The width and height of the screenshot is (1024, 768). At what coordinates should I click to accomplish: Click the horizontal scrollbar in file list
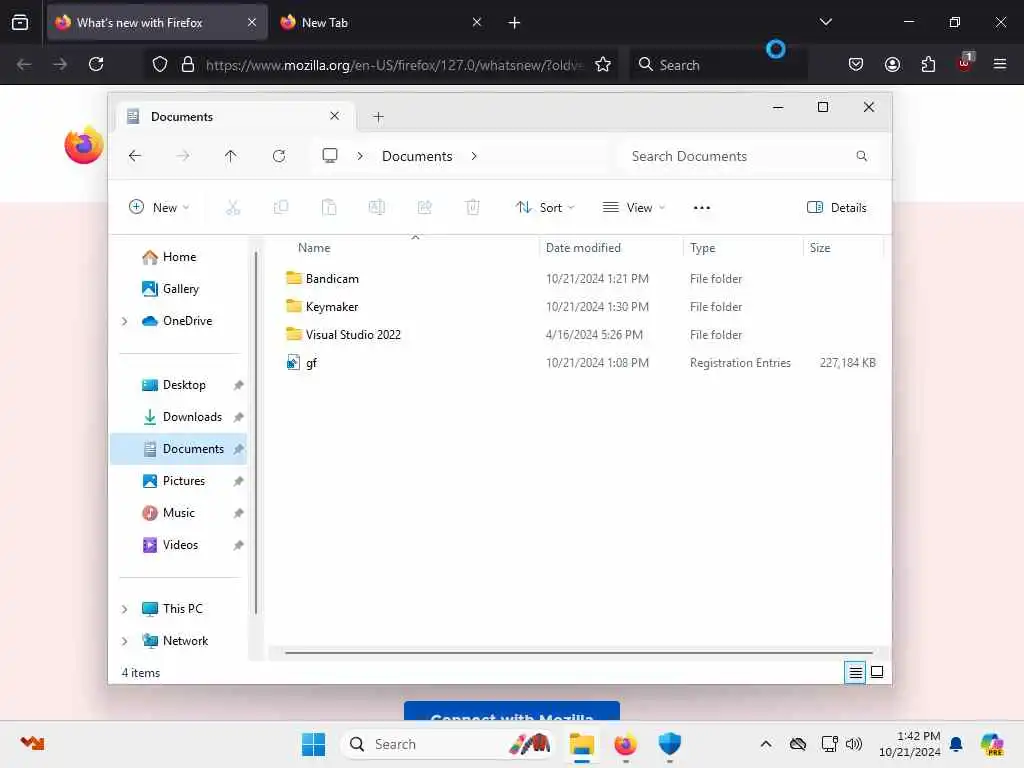click(x=579, y=652)
